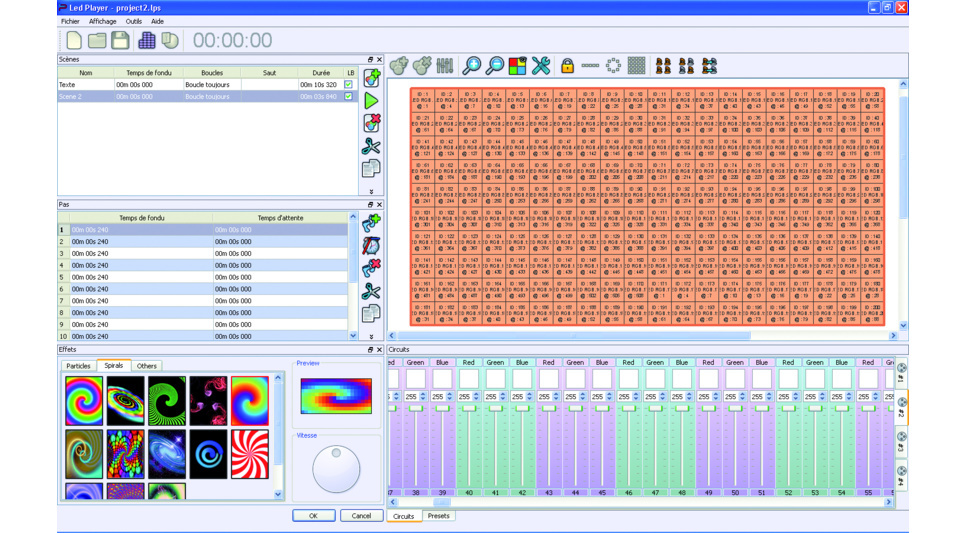Image resolution: width=967 pixels, height=533 pixels.
Task: Click the add fixture icon in matrix toolbar
Action: point(399,65)
